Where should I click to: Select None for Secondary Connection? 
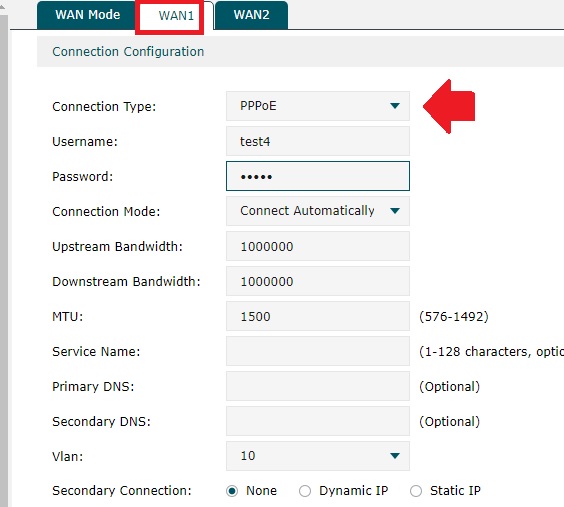pos(232,491)
